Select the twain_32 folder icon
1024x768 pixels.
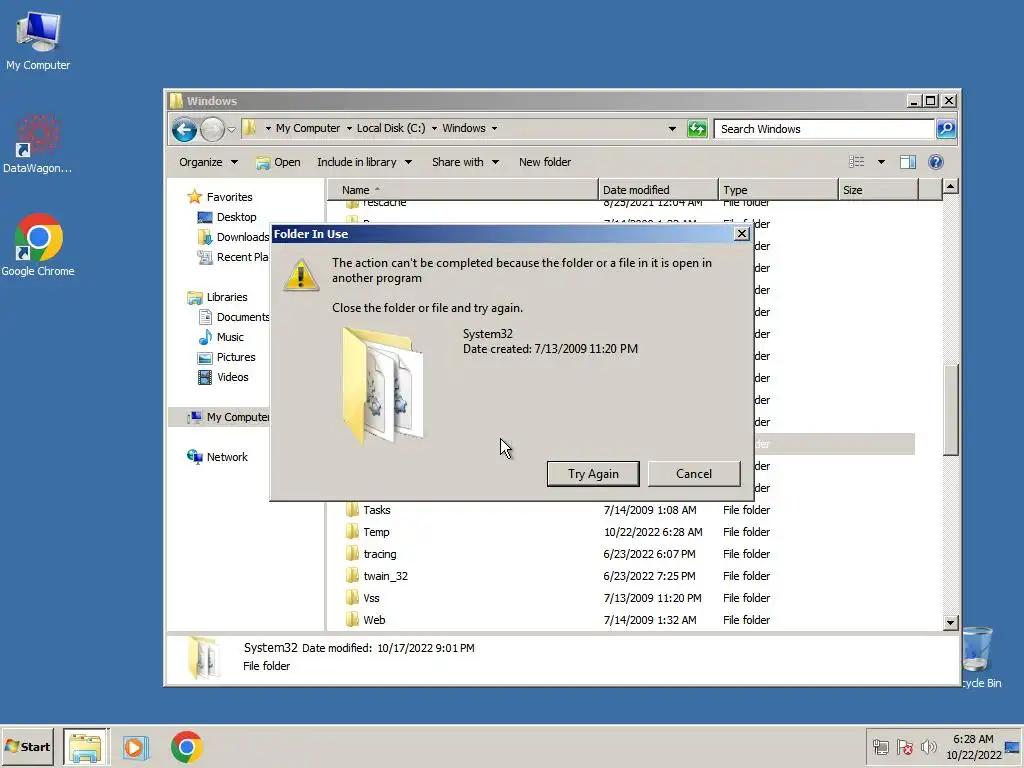click(353, 576)
